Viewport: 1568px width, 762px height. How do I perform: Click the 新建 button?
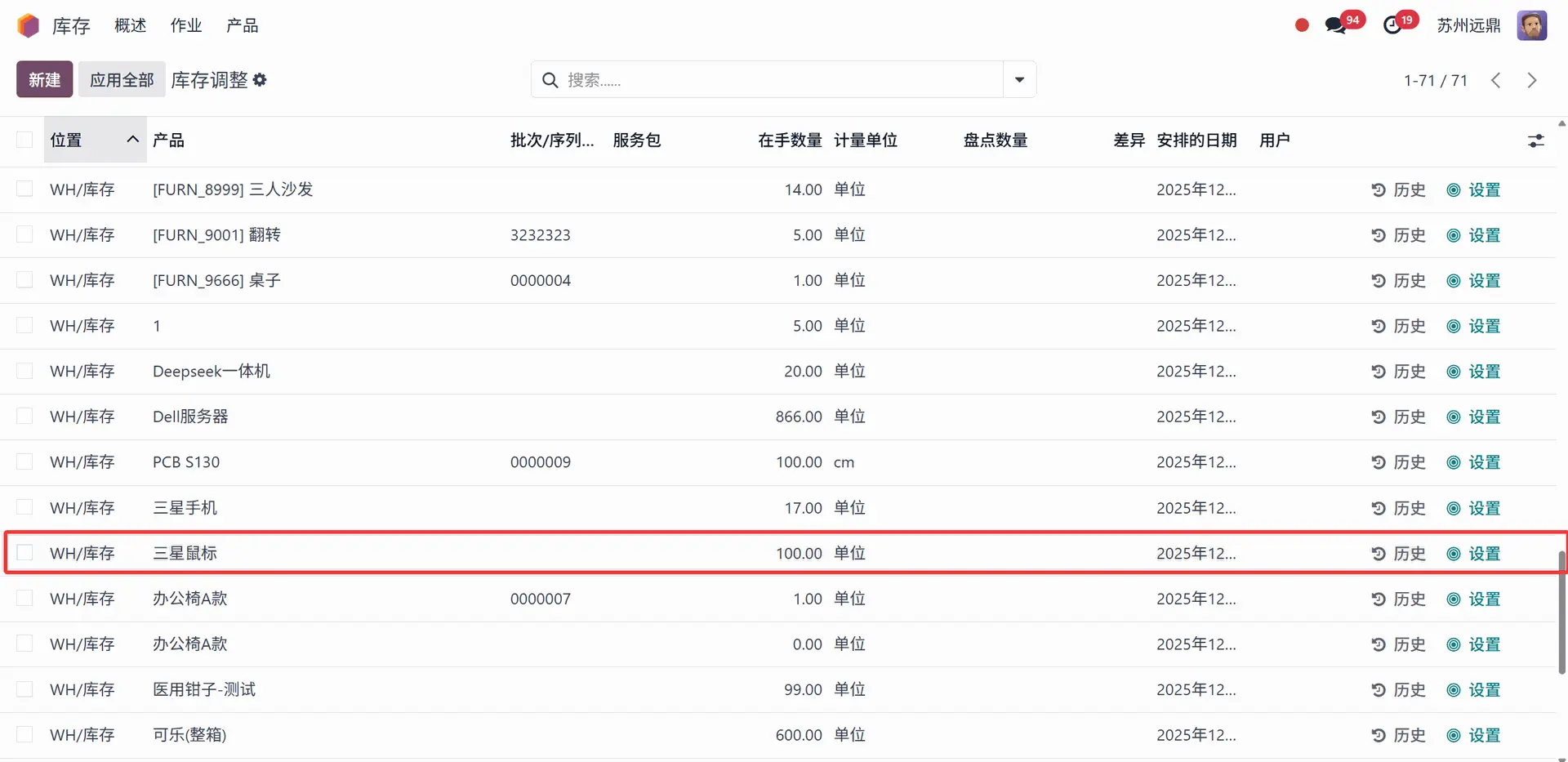tap(44, 79)
